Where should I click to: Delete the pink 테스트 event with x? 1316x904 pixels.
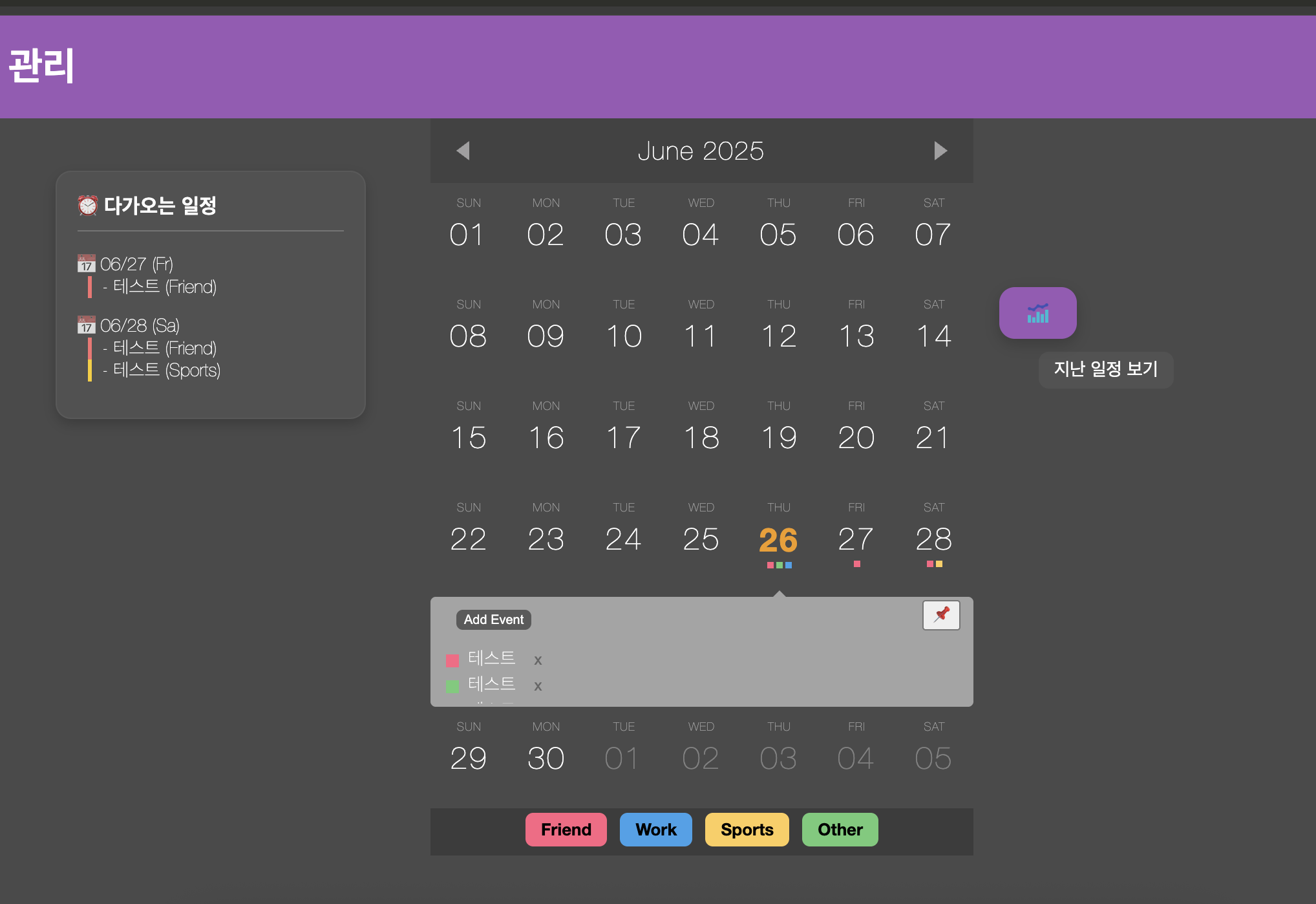pyautogui.click(x=538, y=660)
